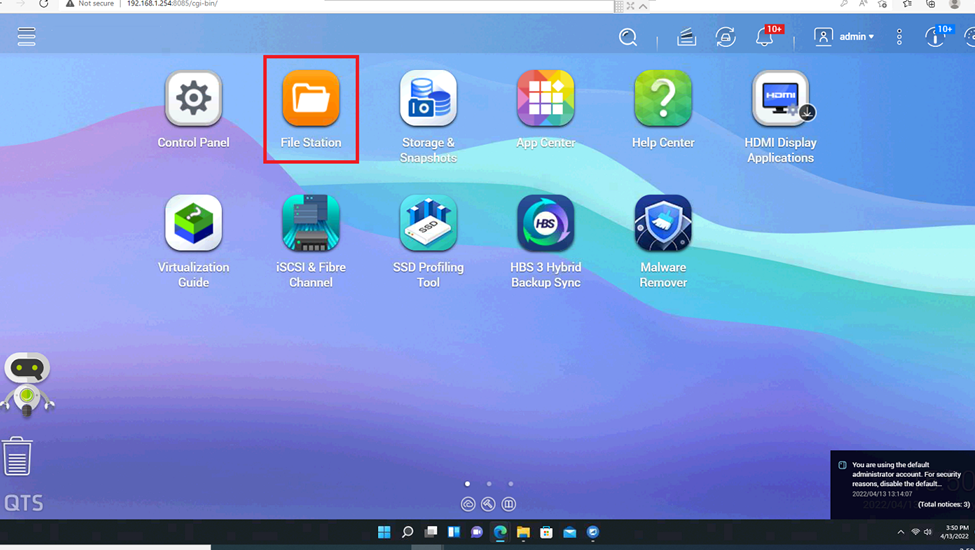Reload the browser page
975x550 pixels.
tap(43, 4)
